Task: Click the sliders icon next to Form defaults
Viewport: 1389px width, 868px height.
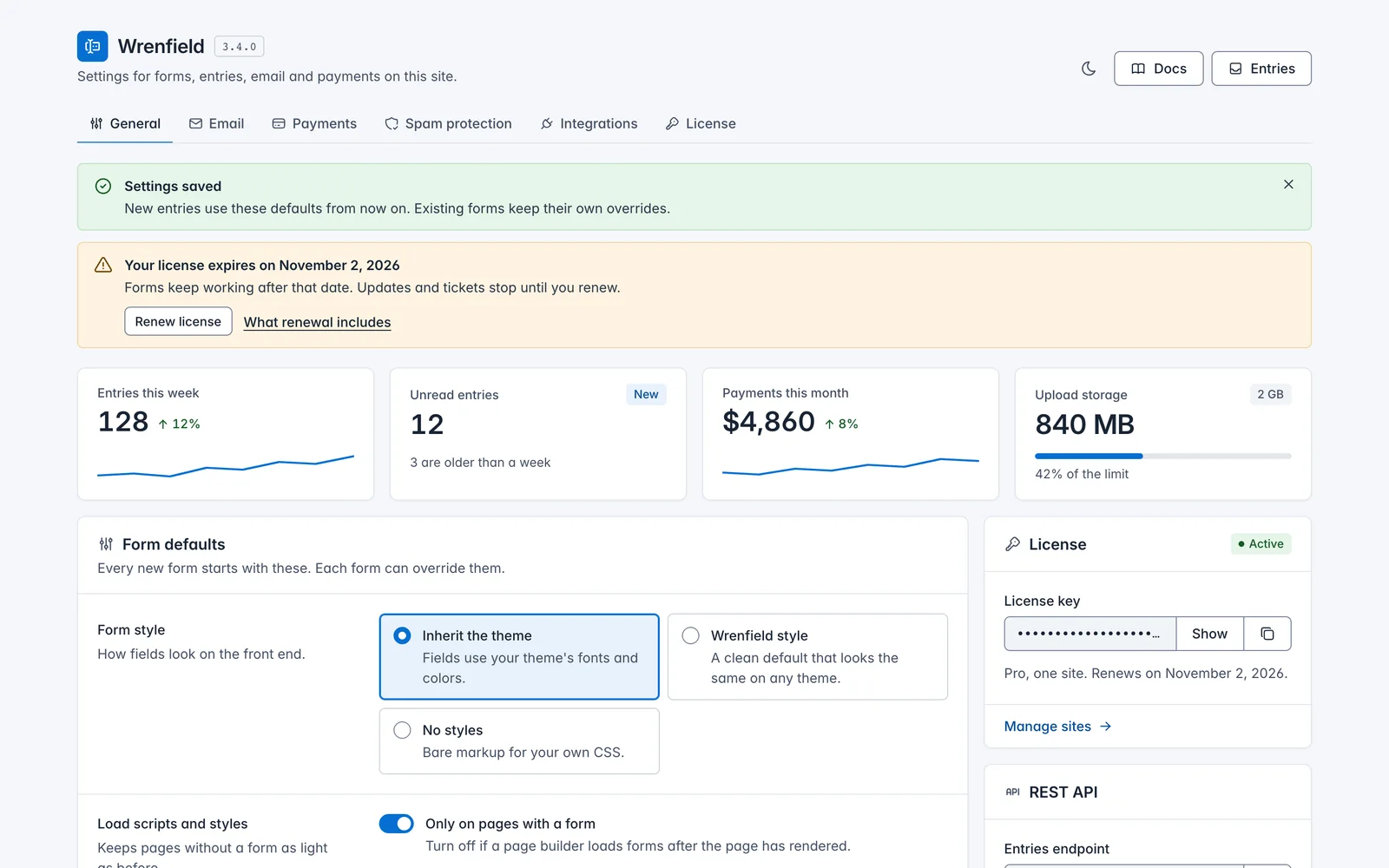Action: point(106,544)
